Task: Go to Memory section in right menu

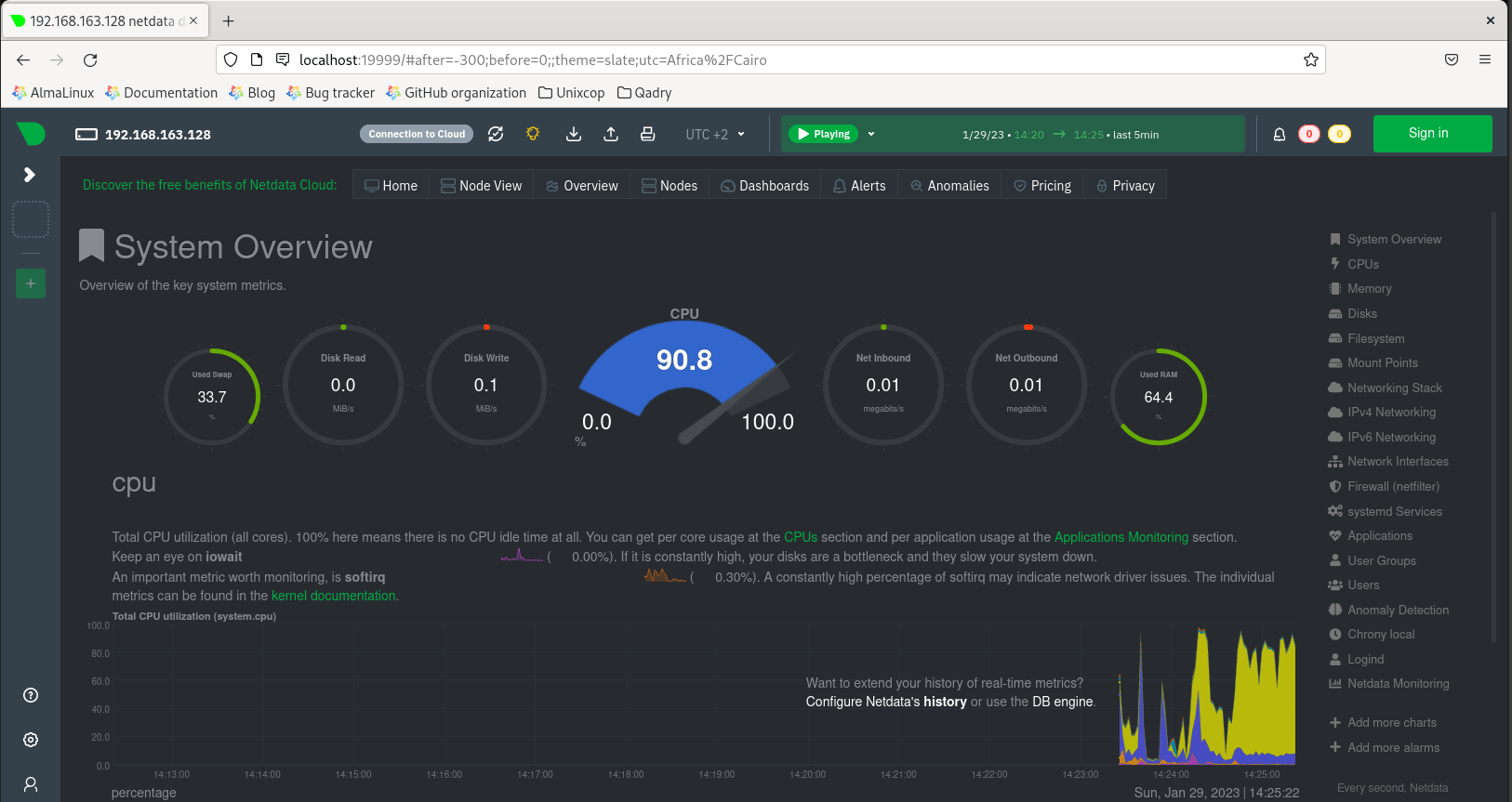Action: click(x=1360, y=289)
